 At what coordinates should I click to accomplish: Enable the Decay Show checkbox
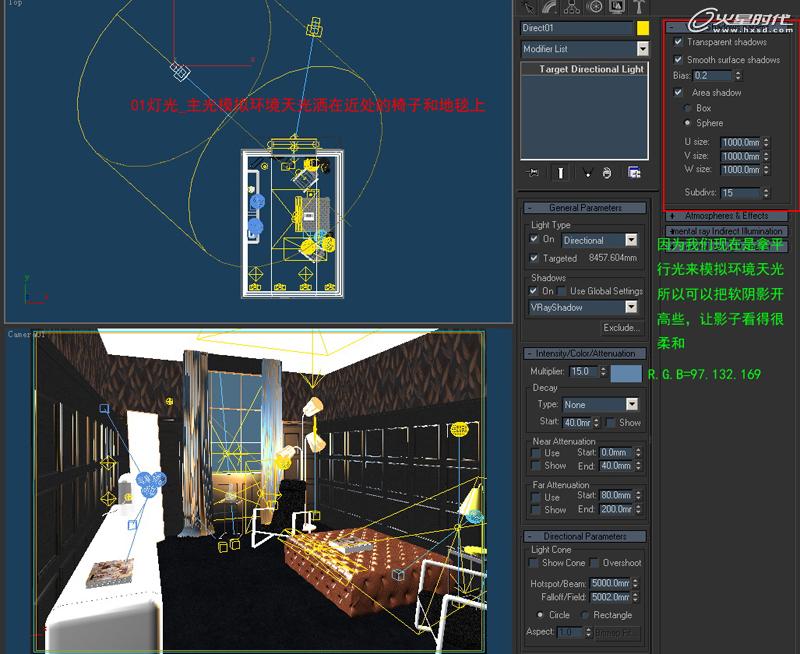pyautogui.click(x=610, y=422)
